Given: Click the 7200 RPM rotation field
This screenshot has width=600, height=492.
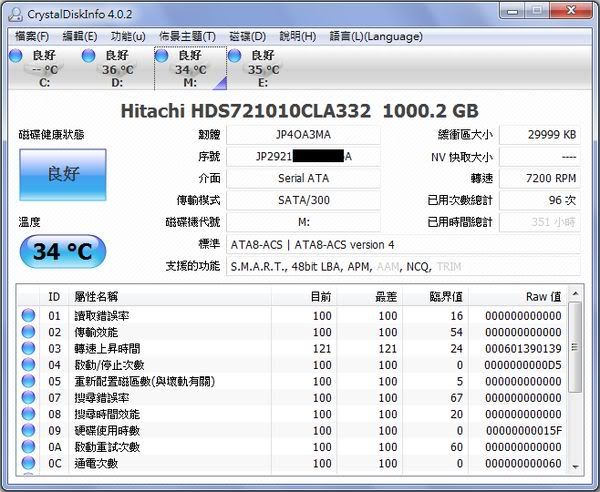Looking at the screenshot, I should [x=540, y=178].
